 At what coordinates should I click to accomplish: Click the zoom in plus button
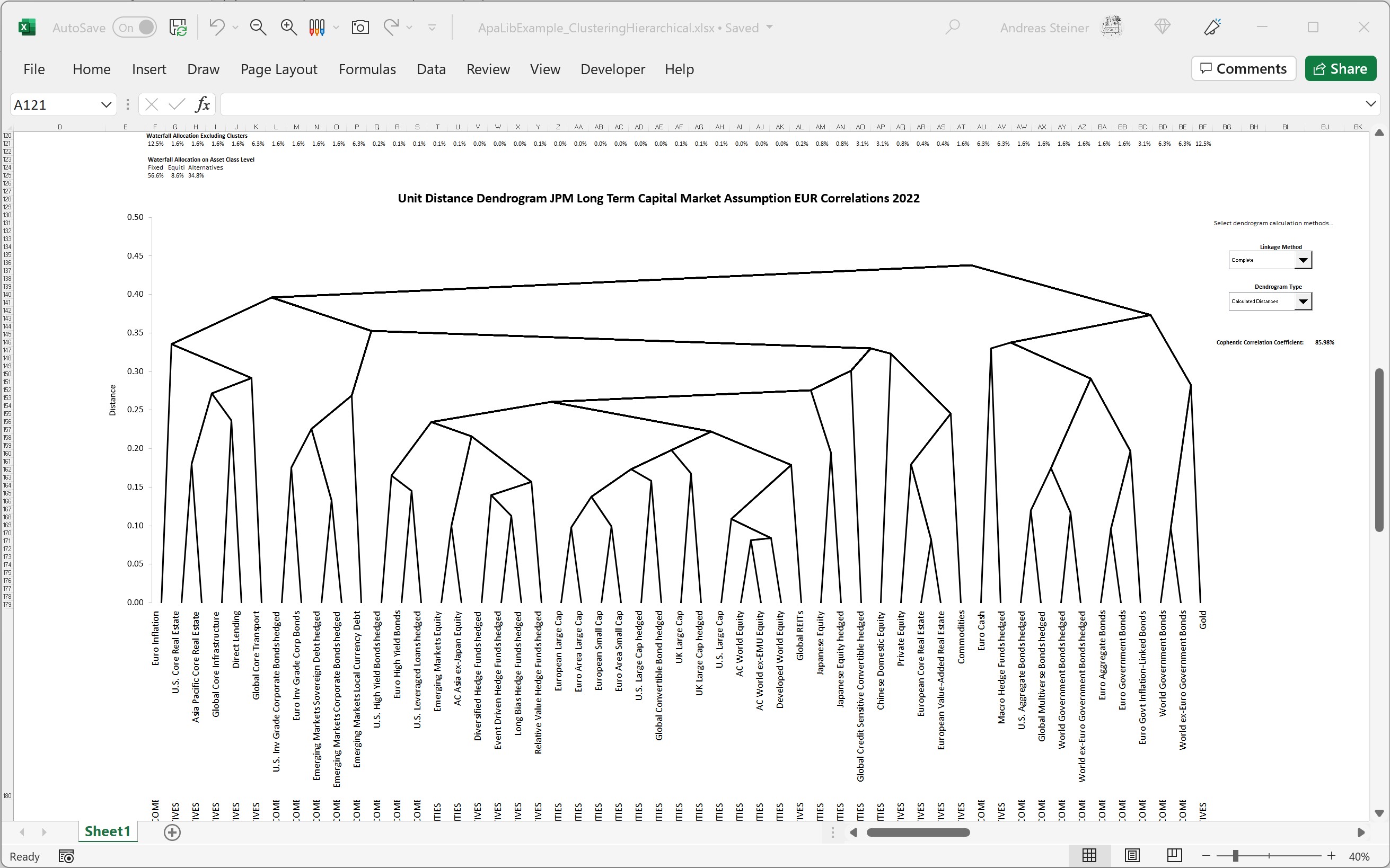(1332, 856)
